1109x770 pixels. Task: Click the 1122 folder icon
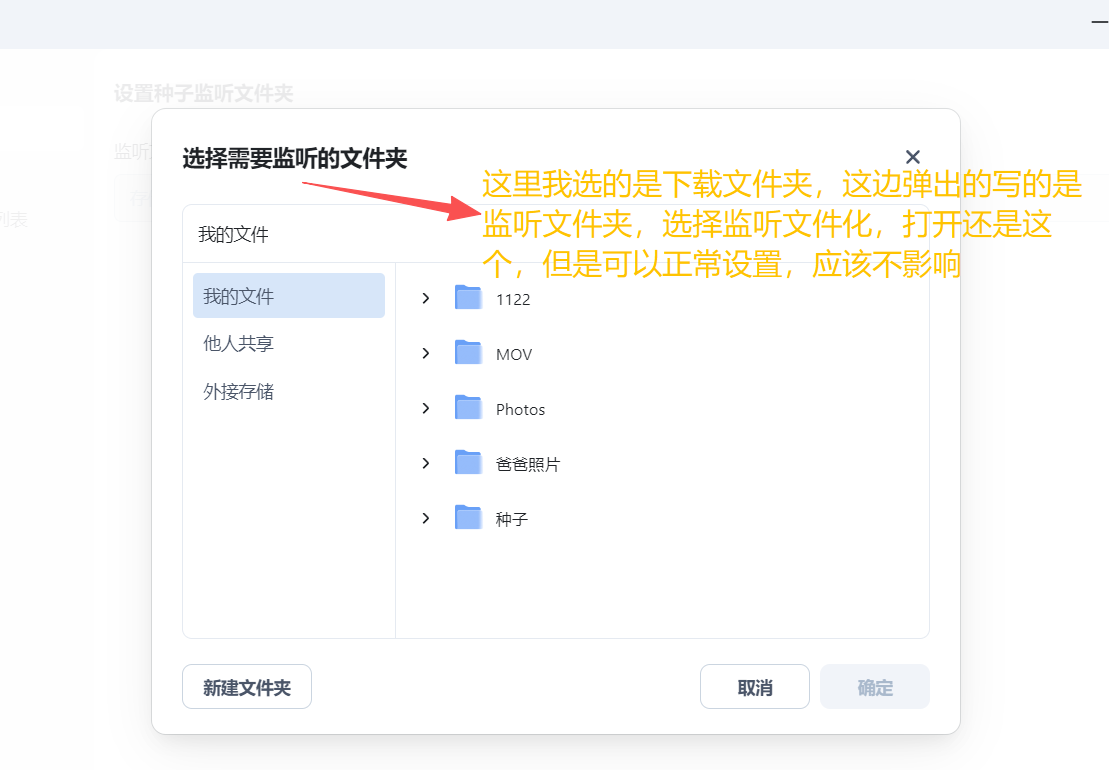(468, 298)
